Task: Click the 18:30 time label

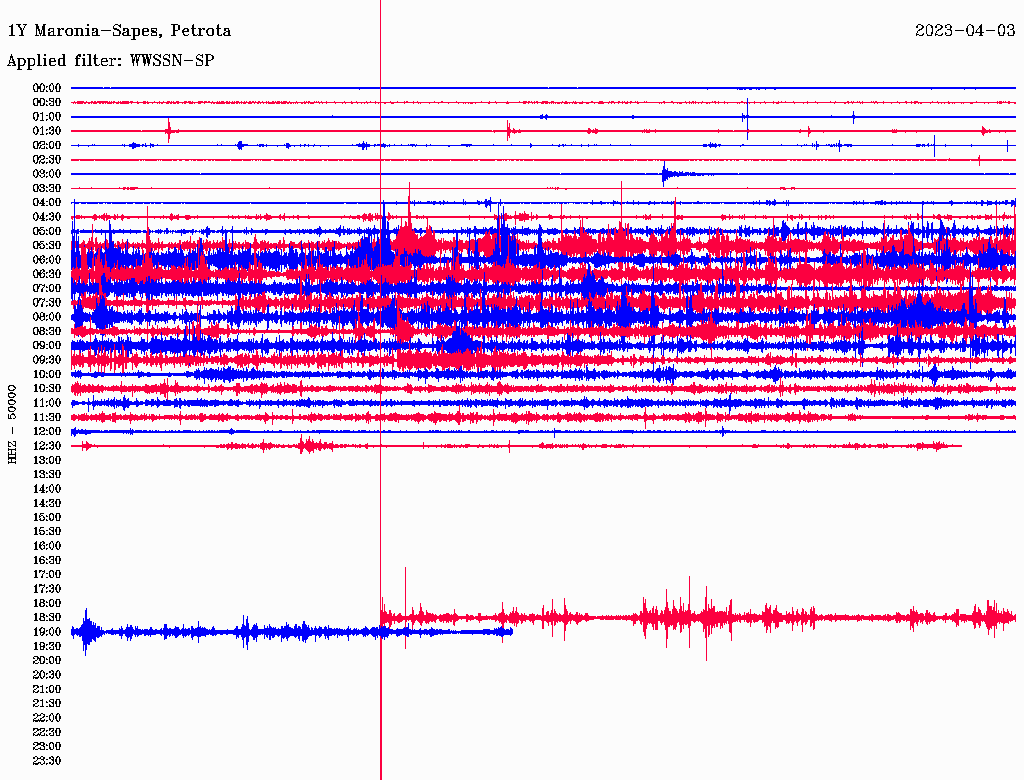Action: click(47, 617)
